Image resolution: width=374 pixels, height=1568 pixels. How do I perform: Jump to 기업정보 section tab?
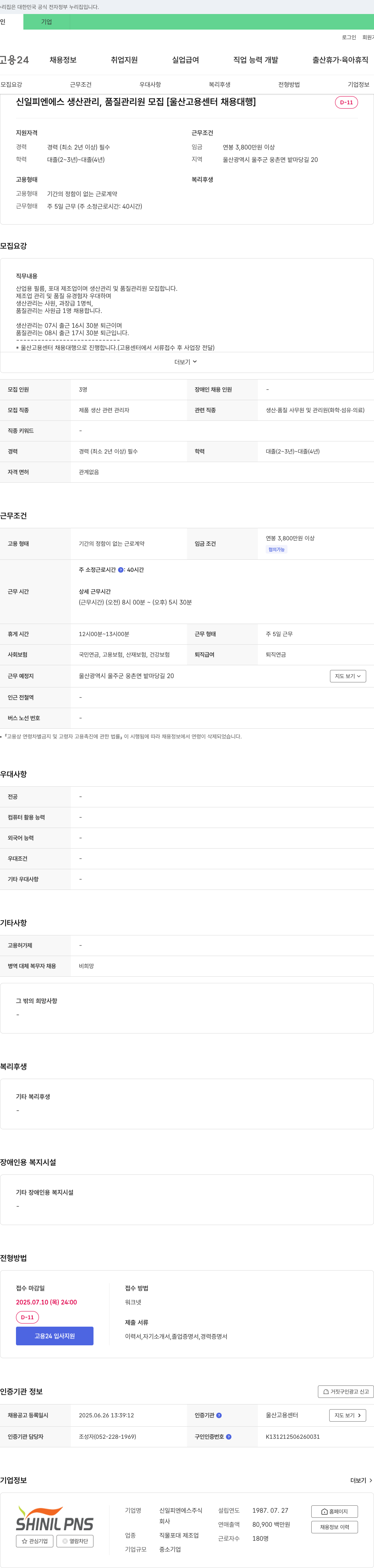[x=358, y=84]
